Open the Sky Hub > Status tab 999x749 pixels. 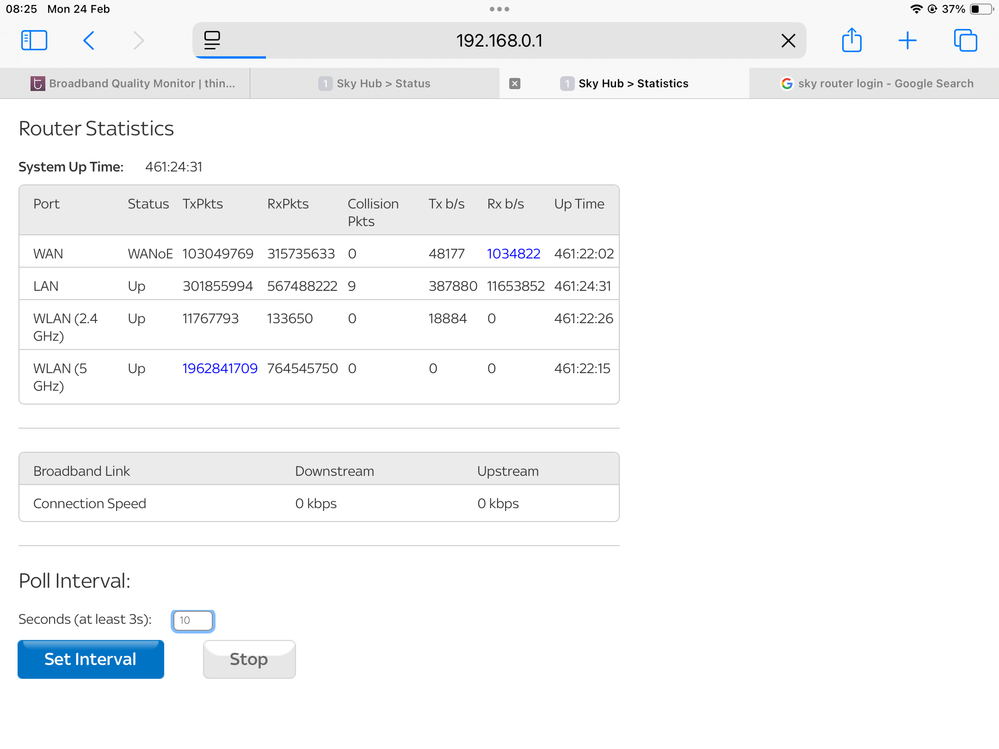tap(375, 84)
